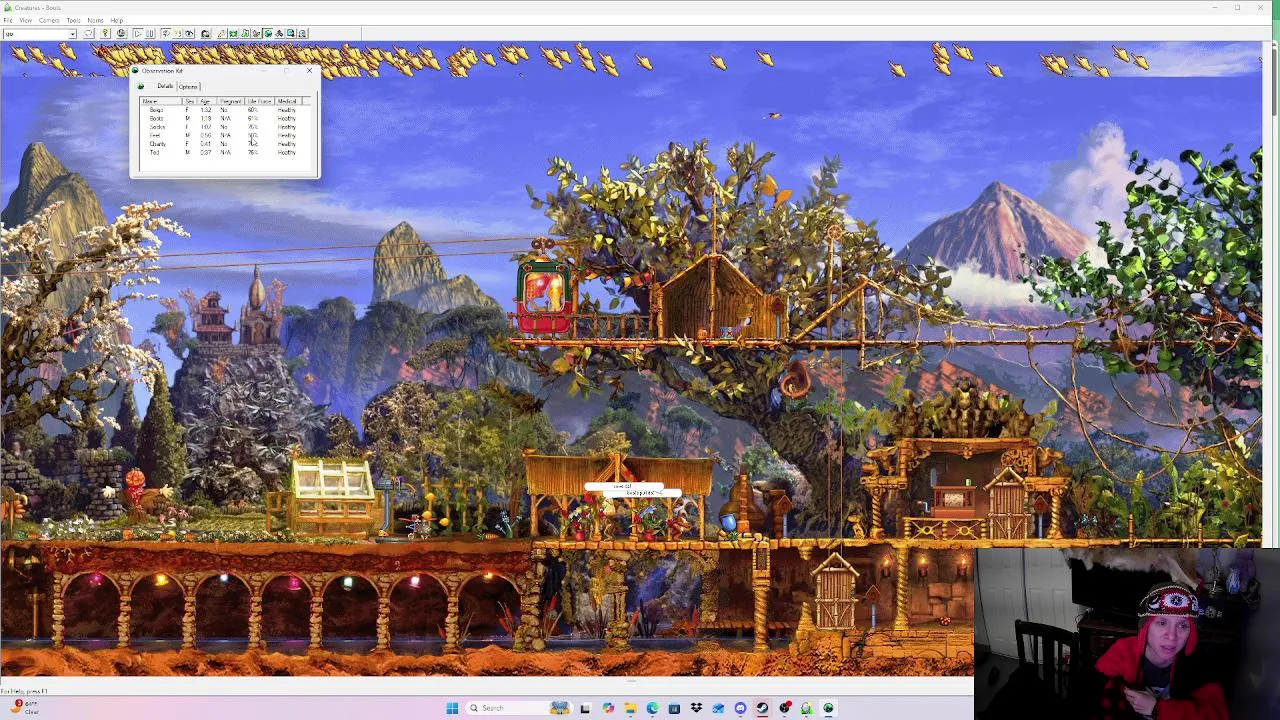
Task: Open the Tools menu
Action: 73,20
